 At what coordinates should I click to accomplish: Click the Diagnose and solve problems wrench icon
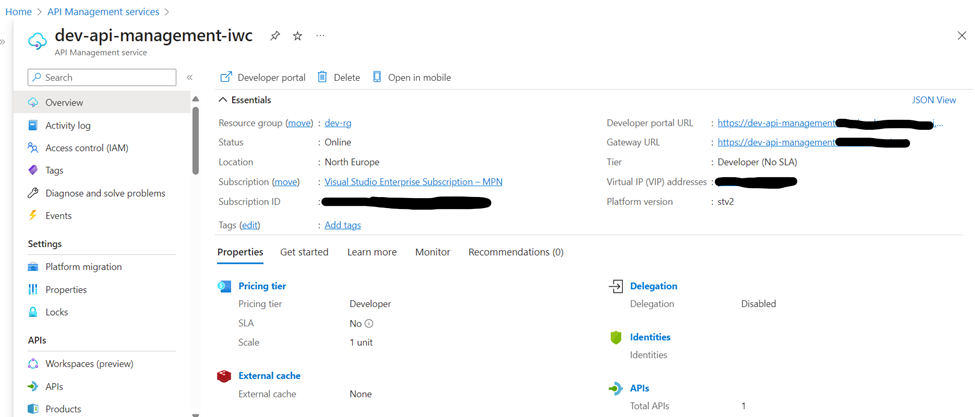click(x=34, y=193)
